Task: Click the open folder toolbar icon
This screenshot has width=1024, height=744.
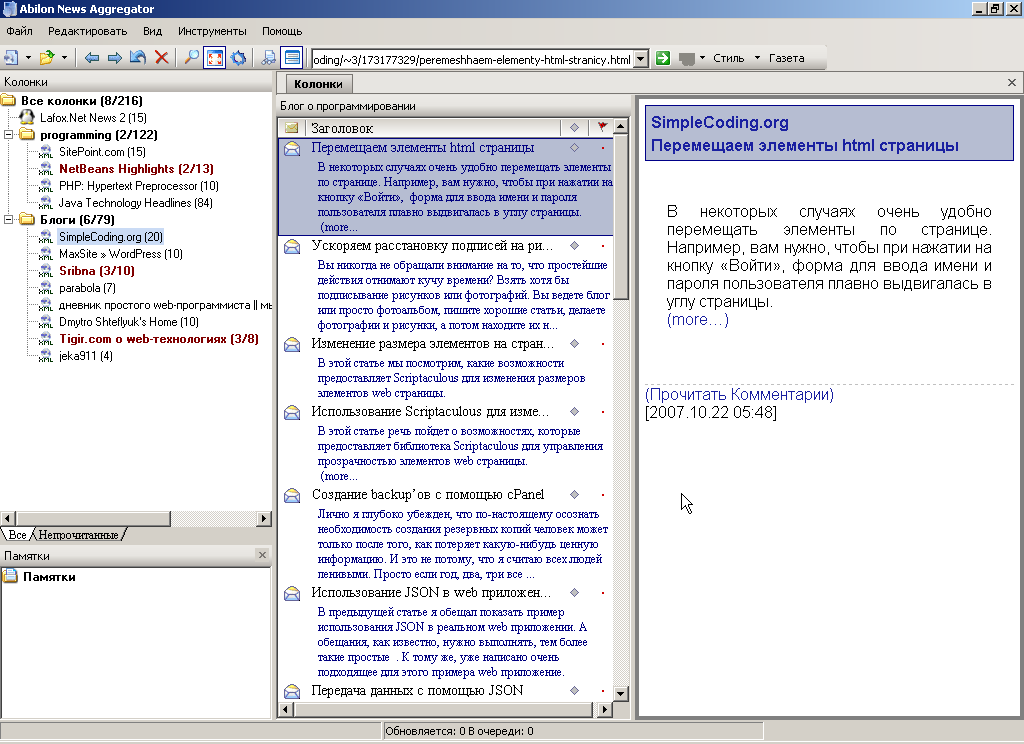Action: point(46,58)
